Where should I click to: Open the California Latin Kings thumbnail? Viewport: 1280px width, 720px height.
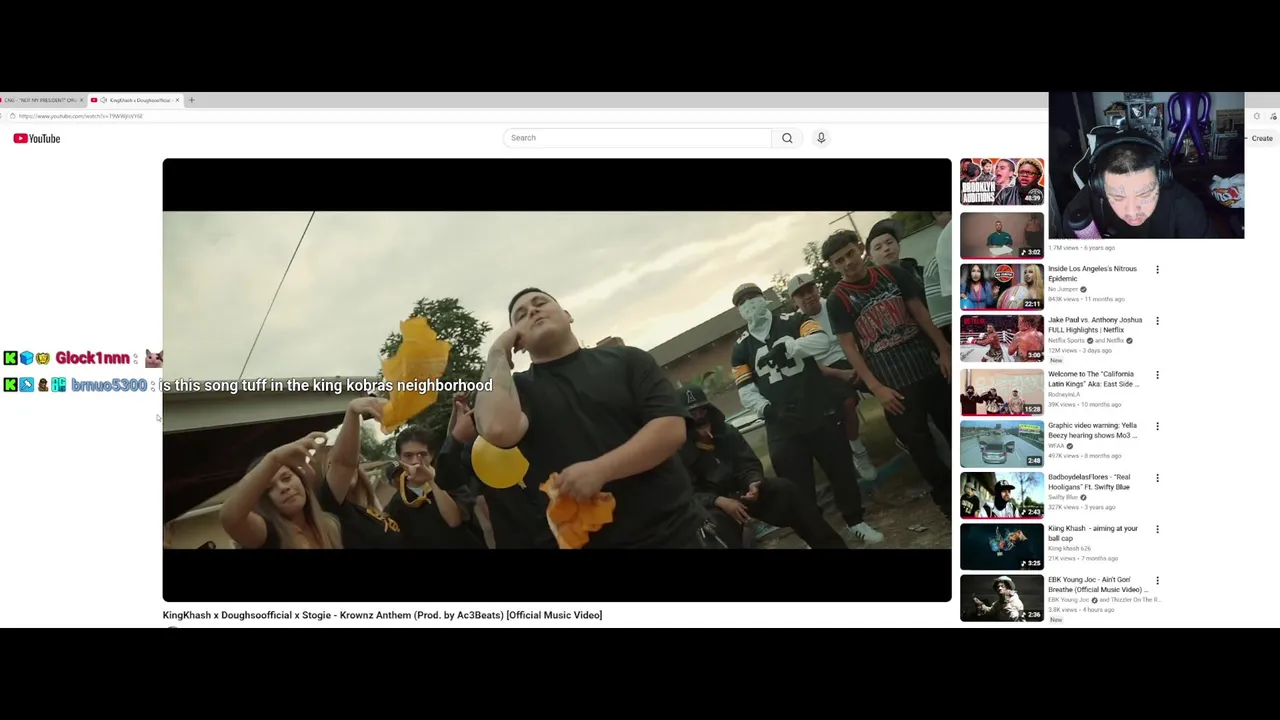coord(1002,392)
